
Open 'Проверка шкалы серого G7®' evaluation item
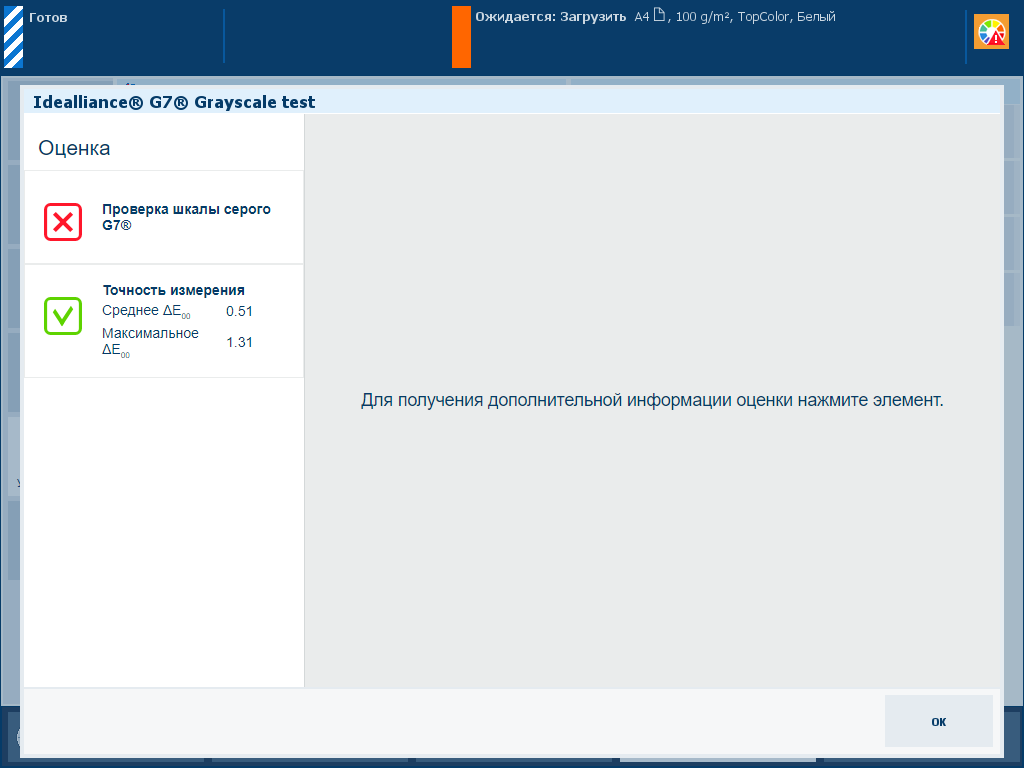[x=164, y=217]
